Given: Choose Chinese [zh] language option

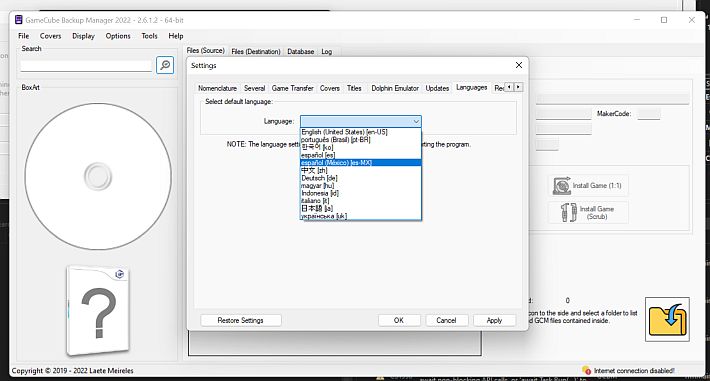Looking at the screenshot, I should [x=360, y=170].
